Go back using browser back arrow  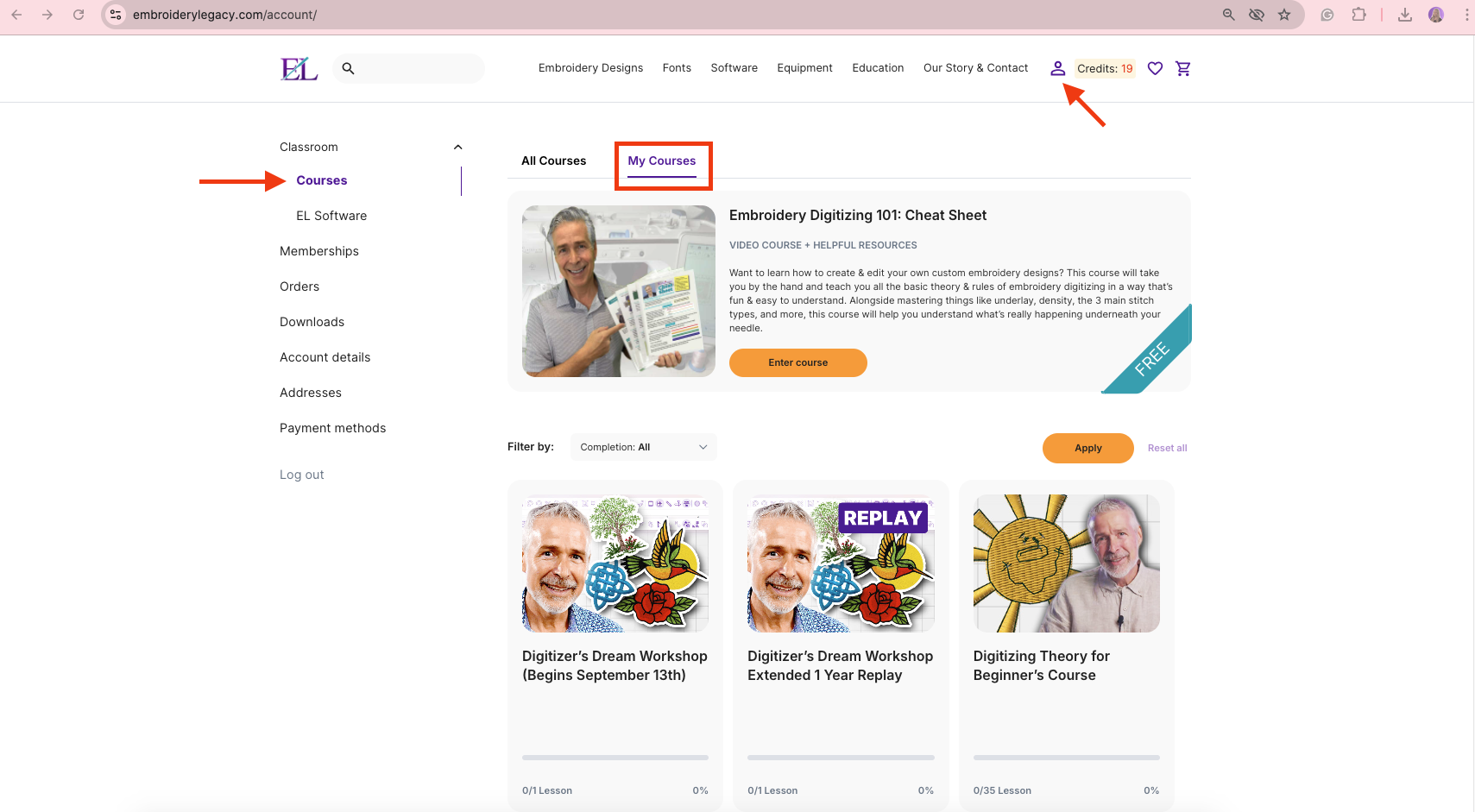[16, 15]
